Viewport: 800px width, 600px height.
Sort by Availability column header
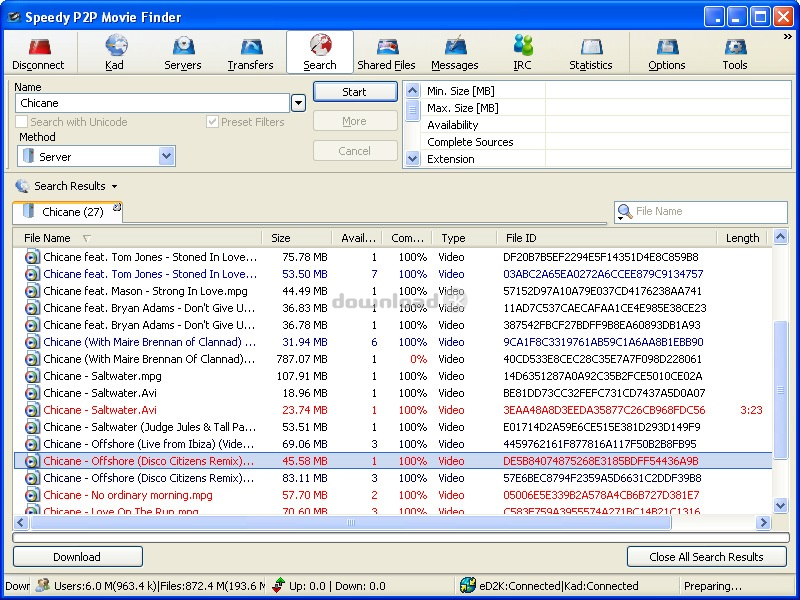pyautogui.click(x=357, y=238)
